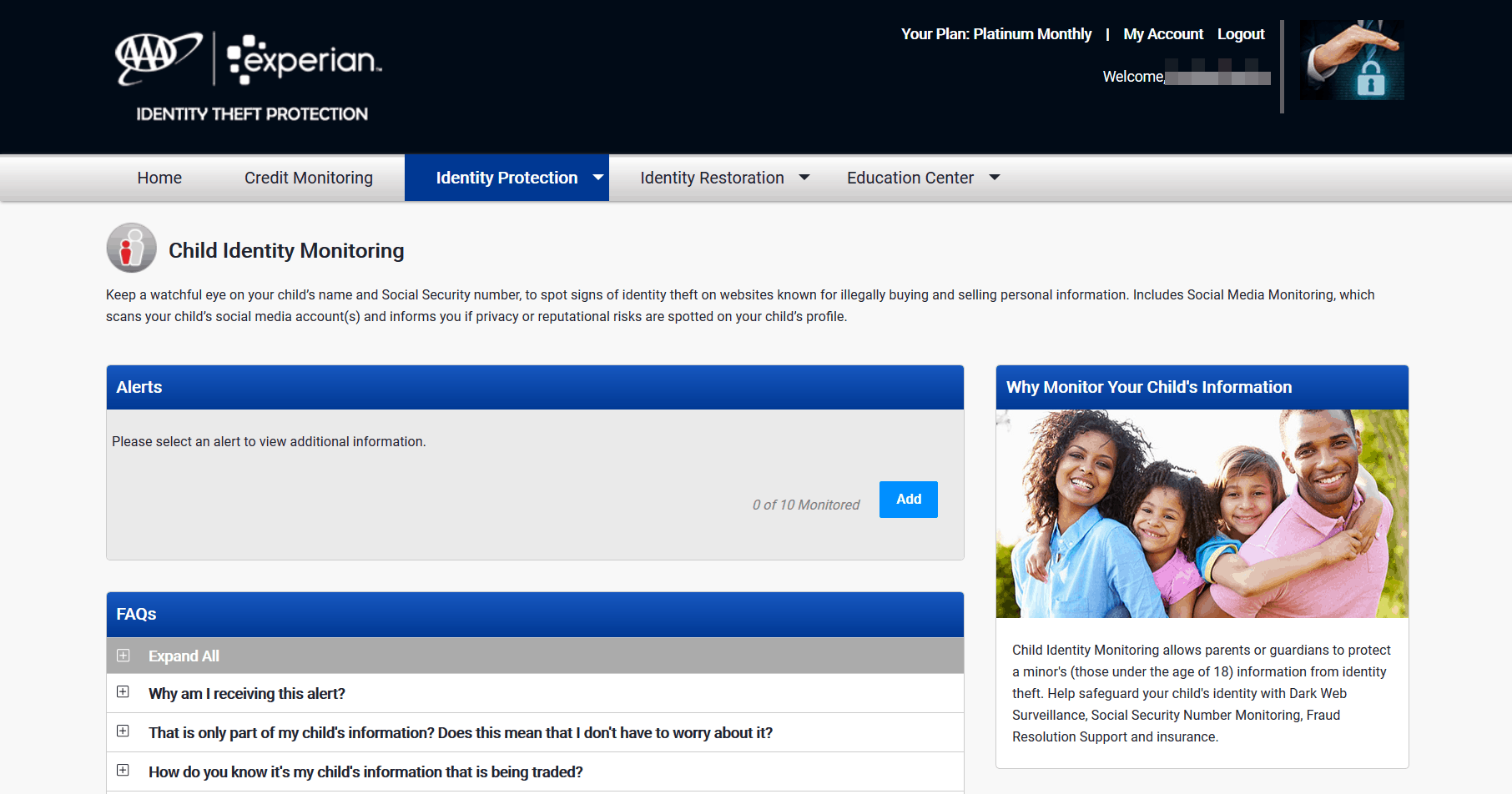Screen dimensions: 1512x794
Task: Click the Child Identity Monitoring person icon
Action: pyautogui.click(x=131, y=248)
